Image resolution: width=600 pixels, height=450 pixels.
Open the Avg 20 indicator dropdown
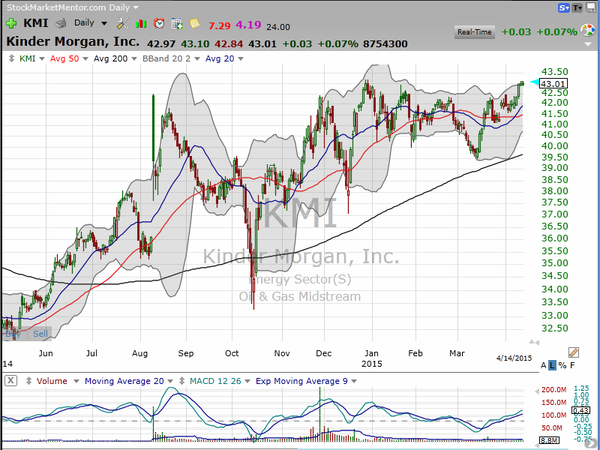click(x=241, y=59)
